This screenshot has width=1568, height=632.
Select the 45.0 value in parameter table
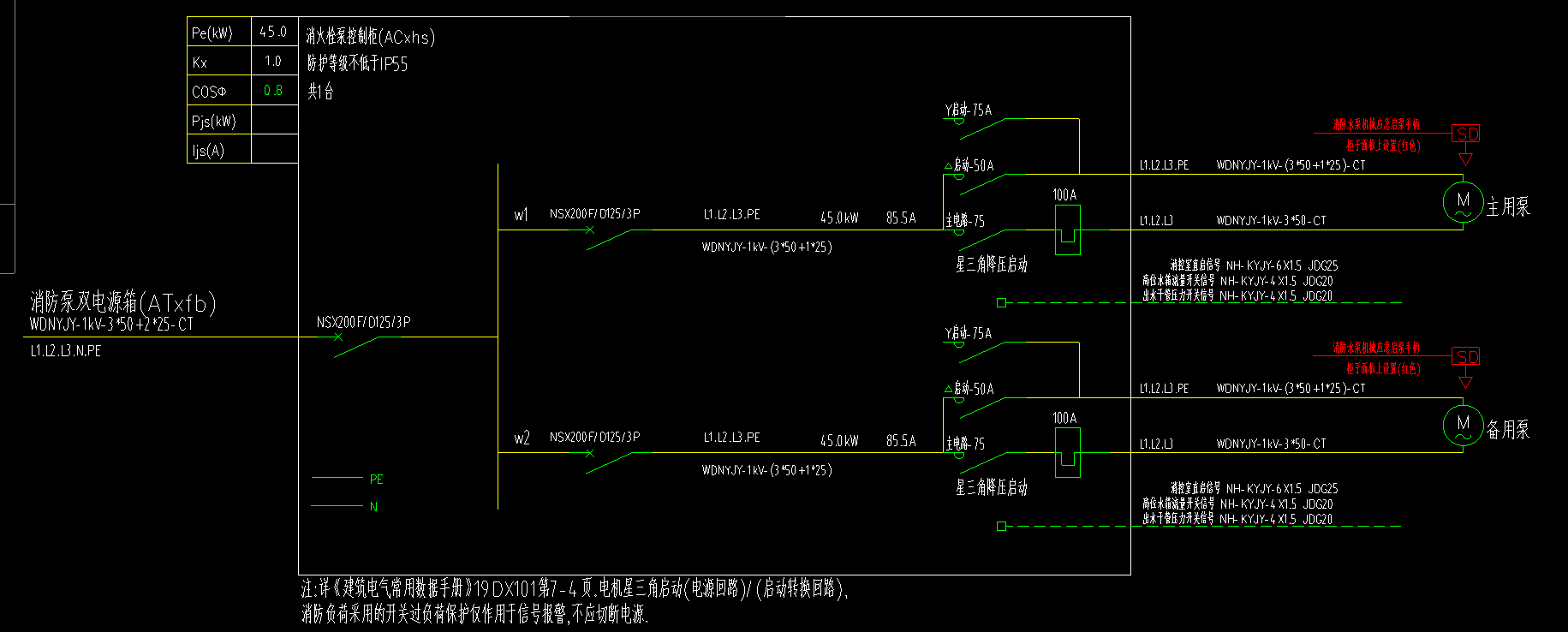tap(274, 32)
